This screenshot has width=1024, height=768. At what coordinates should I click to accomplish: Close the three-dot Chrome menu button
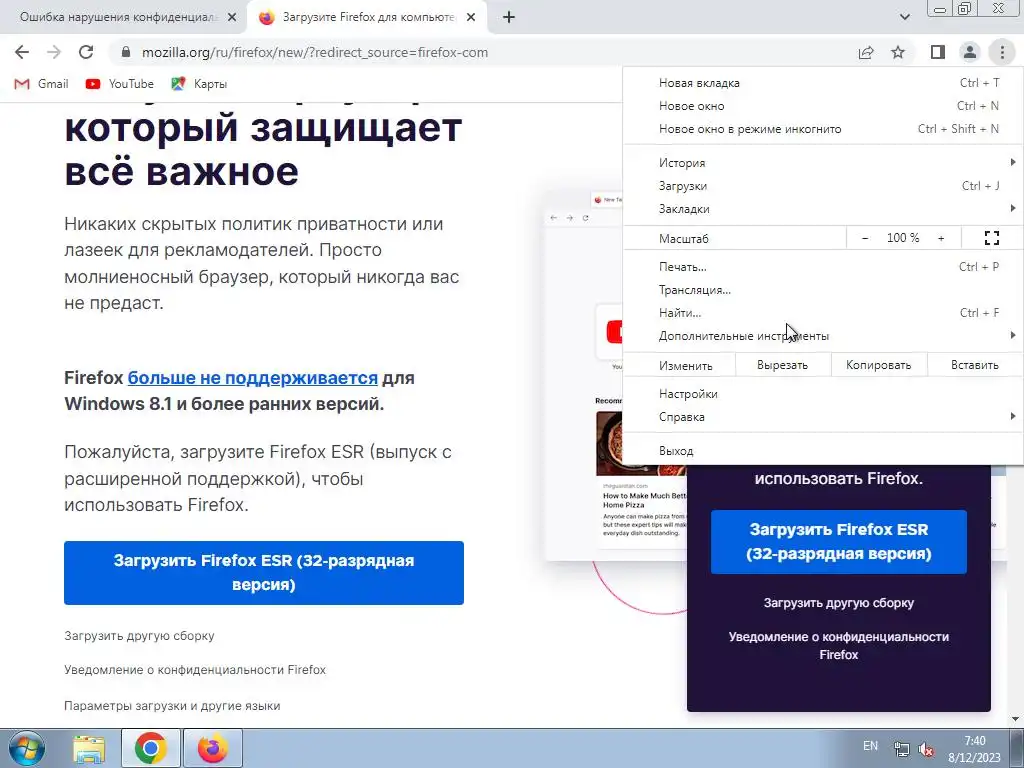point(1002,52)
